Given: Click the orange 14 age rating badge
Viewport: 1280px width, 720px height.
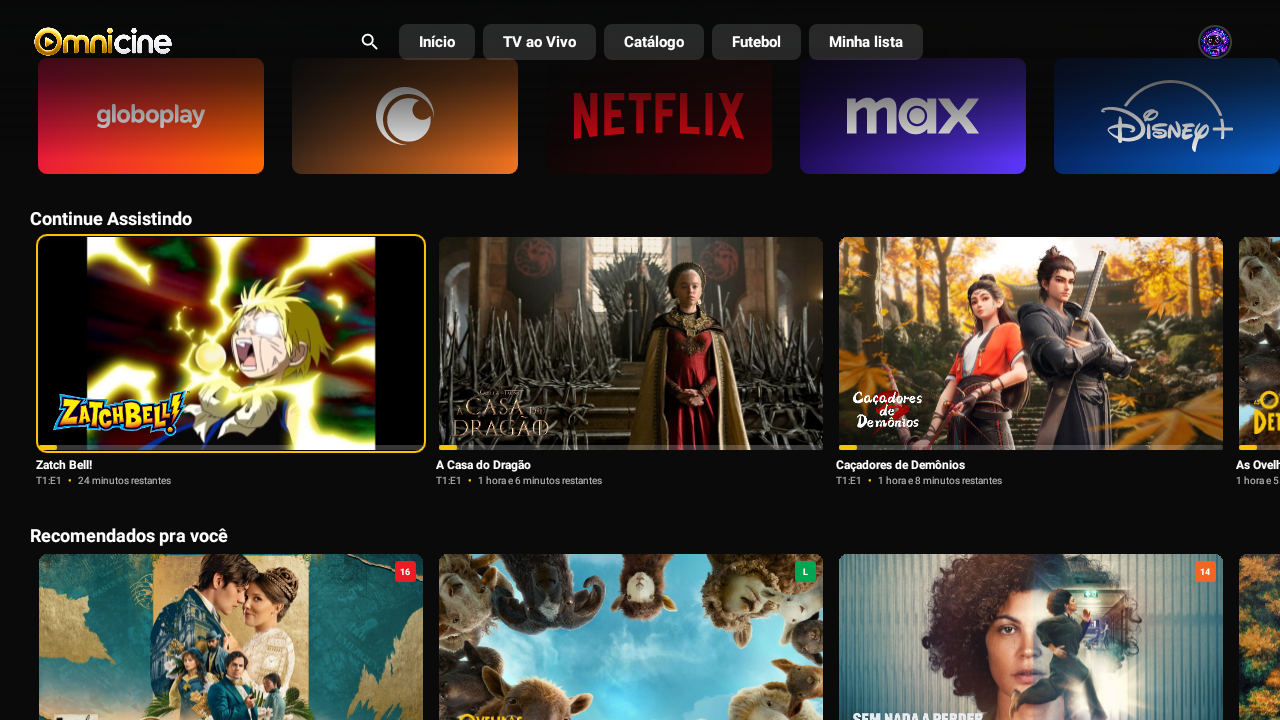Looking at the screenshot, I should (1205, 571).
